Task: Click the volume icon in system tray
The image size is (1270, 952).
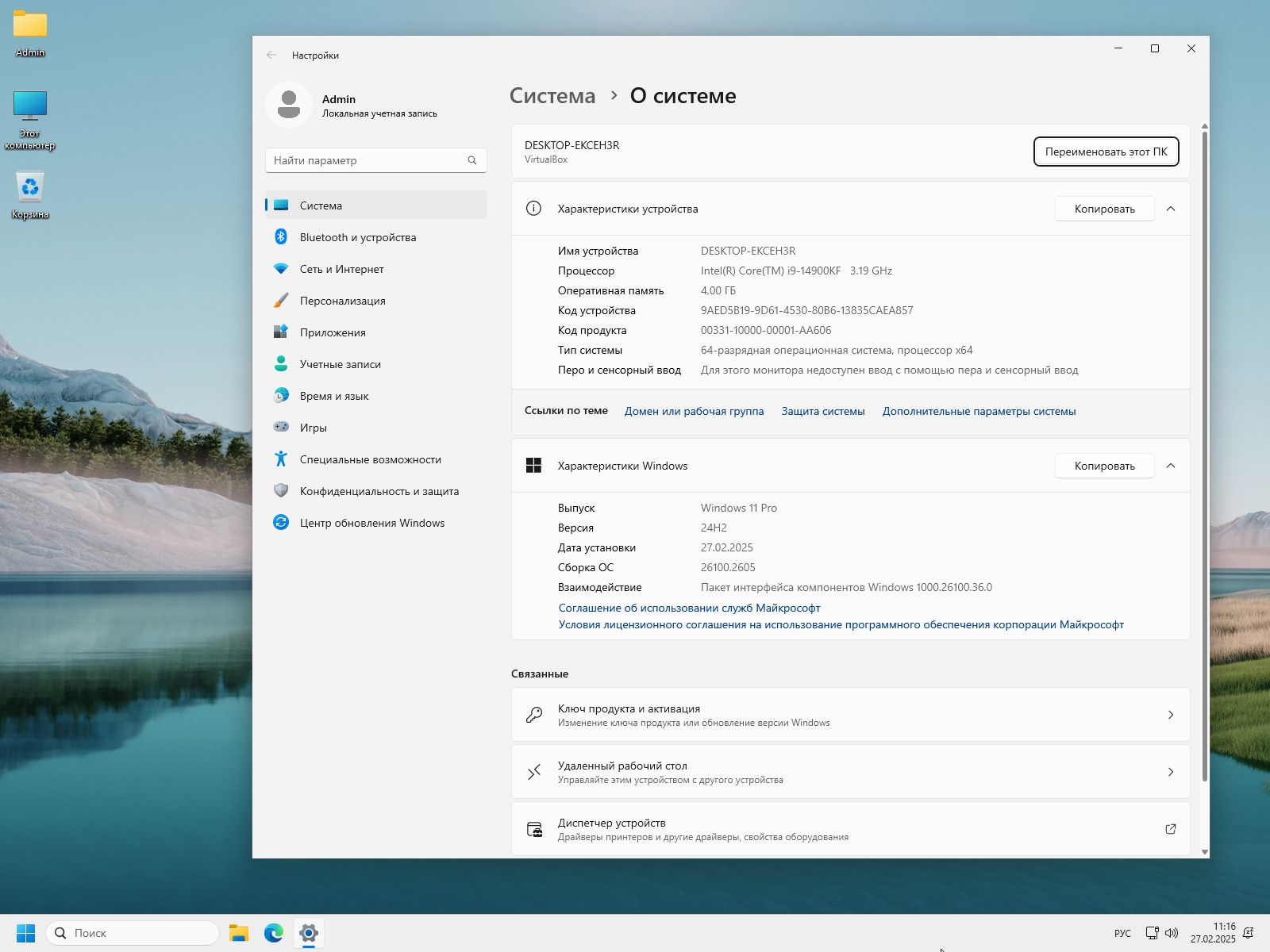Action: (x=1172, y=933)
